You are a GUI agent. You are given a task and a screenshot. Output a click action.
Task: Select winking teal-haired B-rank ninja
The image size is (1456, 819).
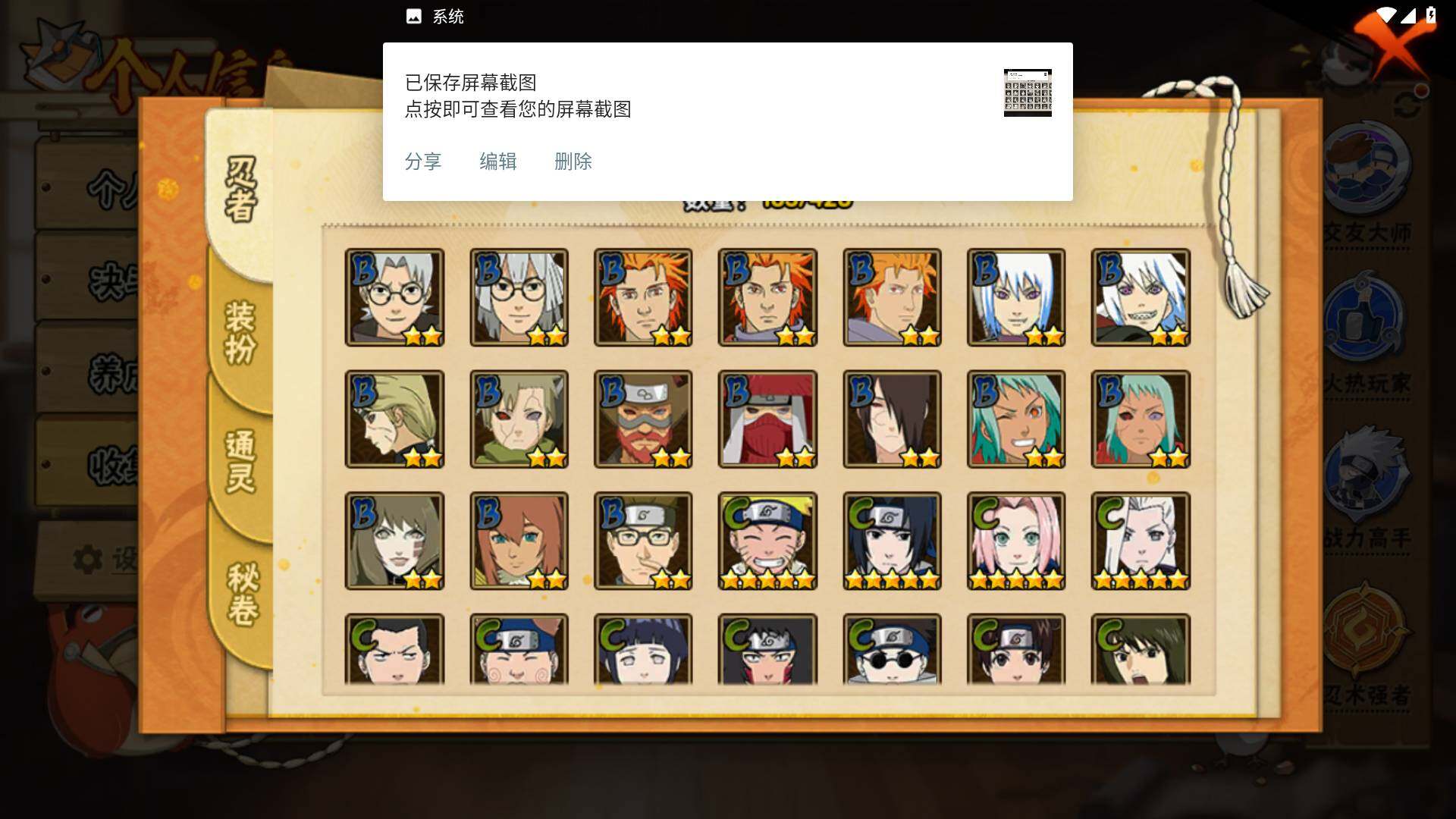pyautogui.click(x=1016, y=419)
